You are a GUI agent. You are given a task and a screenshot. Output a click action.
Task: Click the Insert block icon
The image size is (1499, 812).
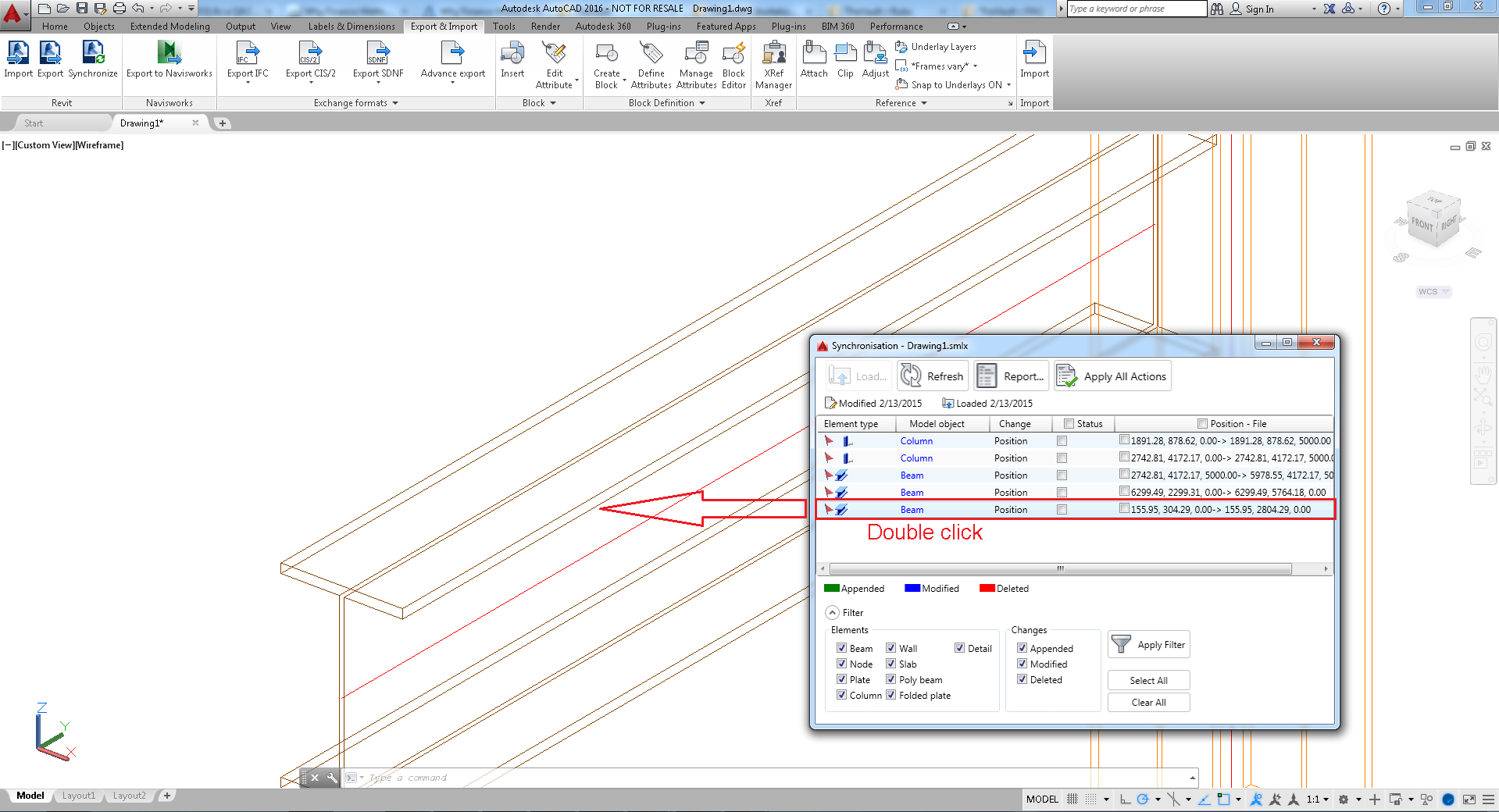click(512, 54)
